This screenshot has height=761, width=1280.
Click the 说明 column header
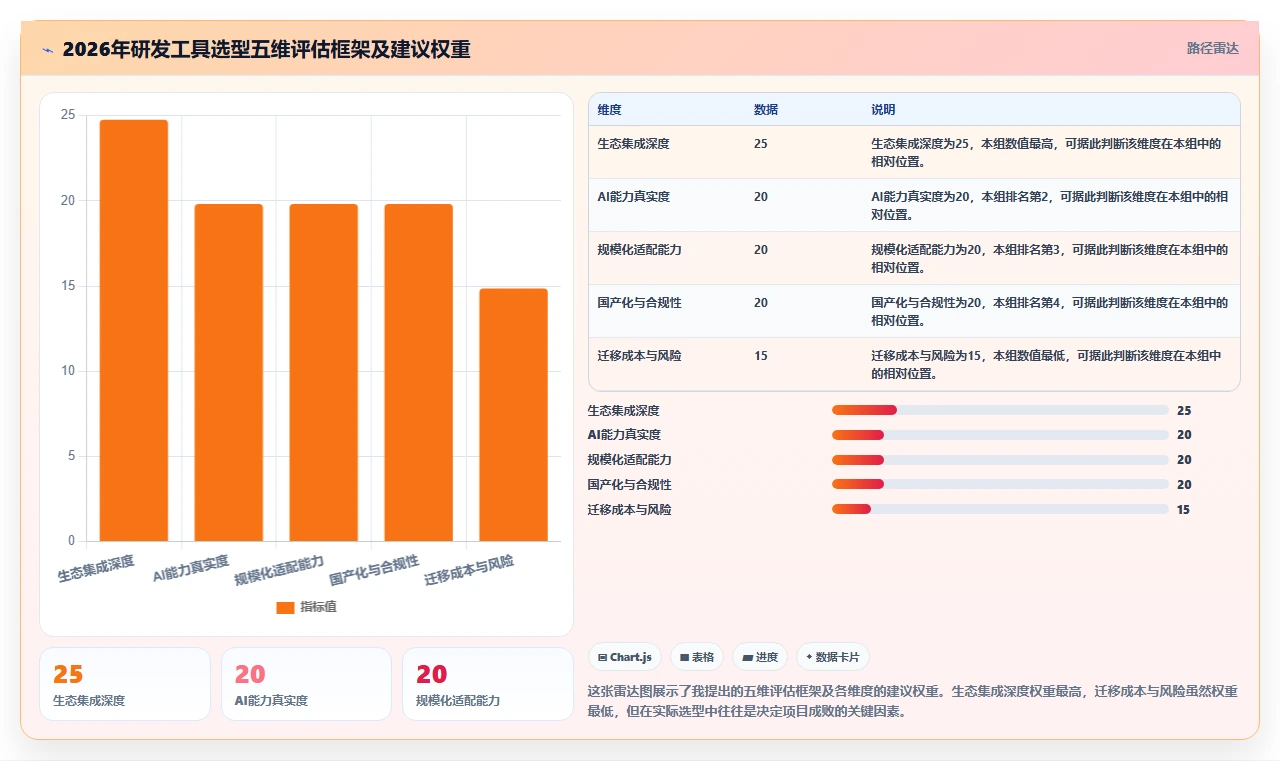(883, 109)
